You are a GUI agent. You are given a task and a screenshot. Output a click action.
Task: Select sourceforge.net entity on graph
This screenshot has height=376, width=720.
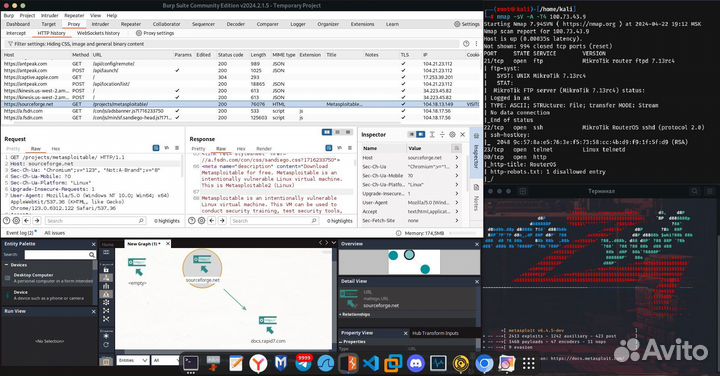(202, 268)
